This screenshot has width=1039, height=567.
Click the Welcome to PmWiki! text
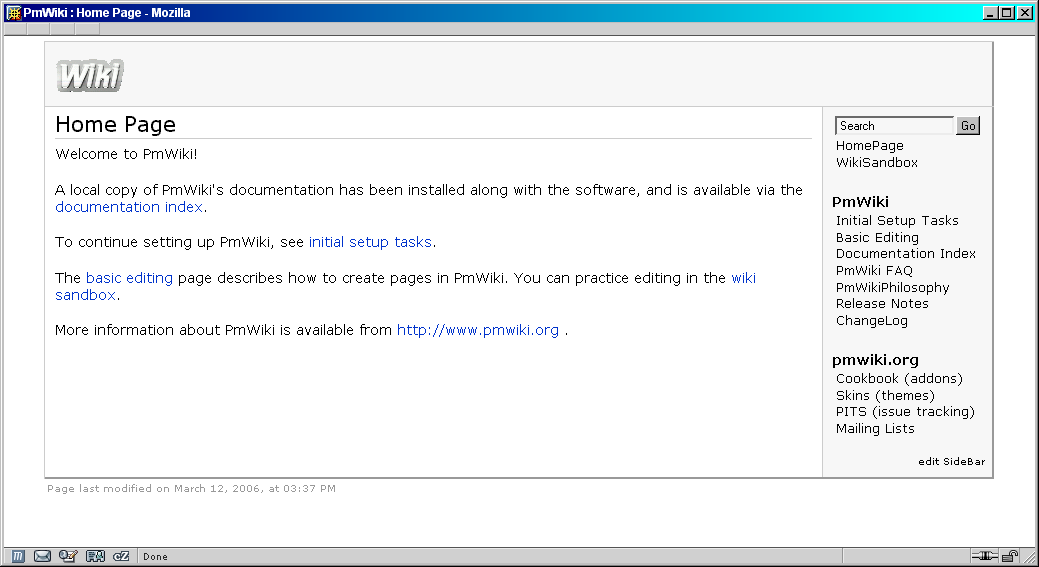tap(126, 154)
